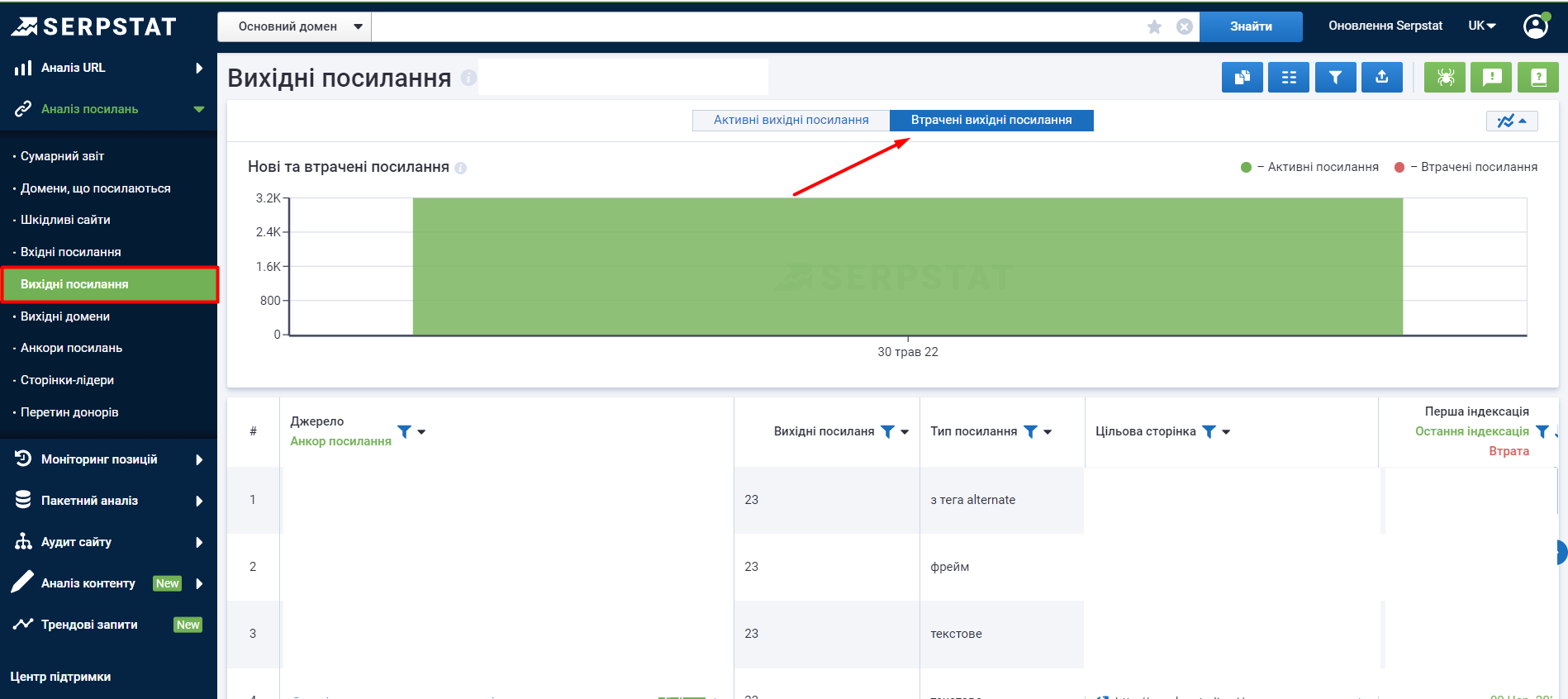Select Вихідні домени in sidebar menu
This screenshot has width=1568, height=699.
coord(65,316)
